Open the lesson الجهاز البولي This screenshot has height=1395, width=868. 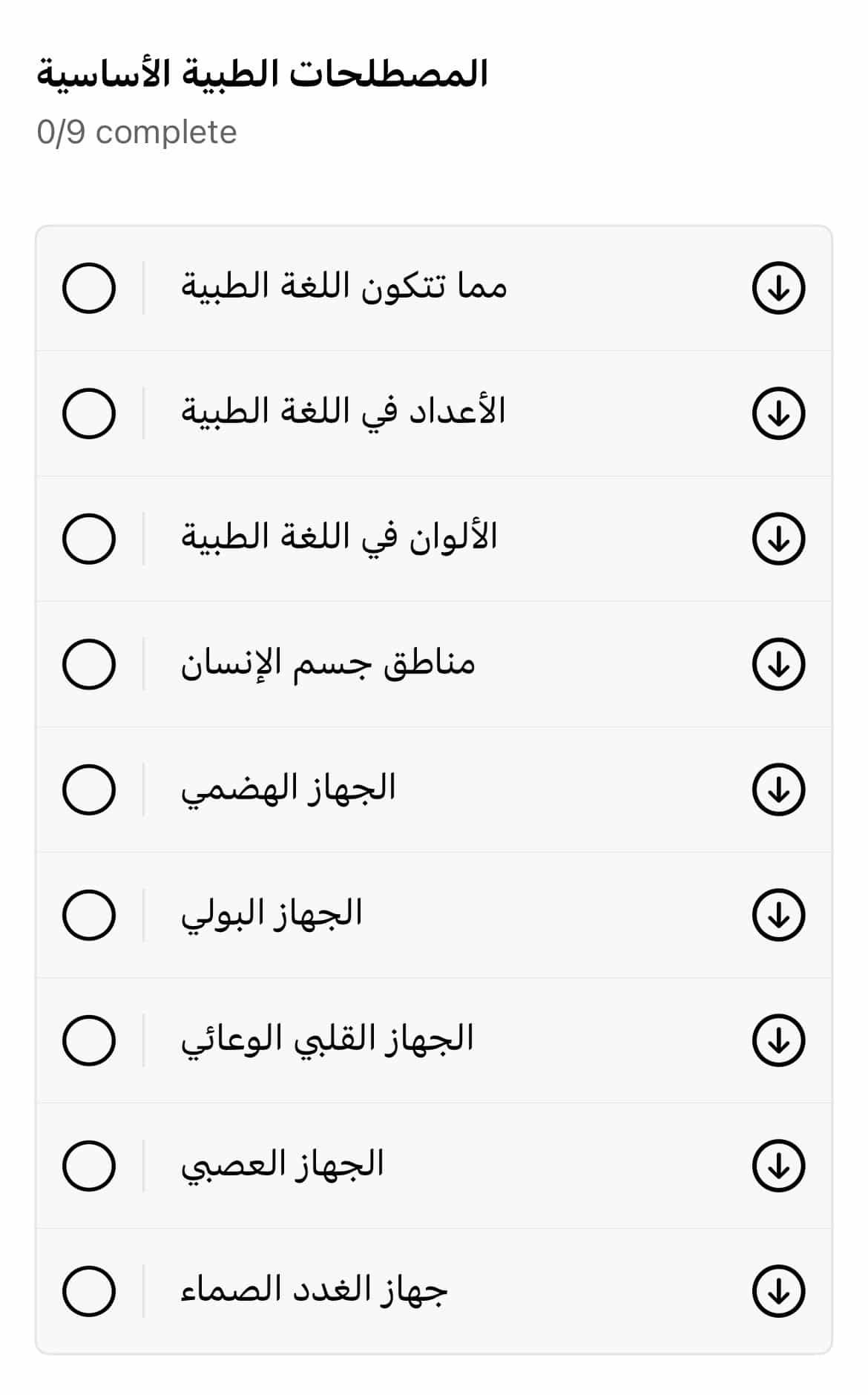(272, 914)
